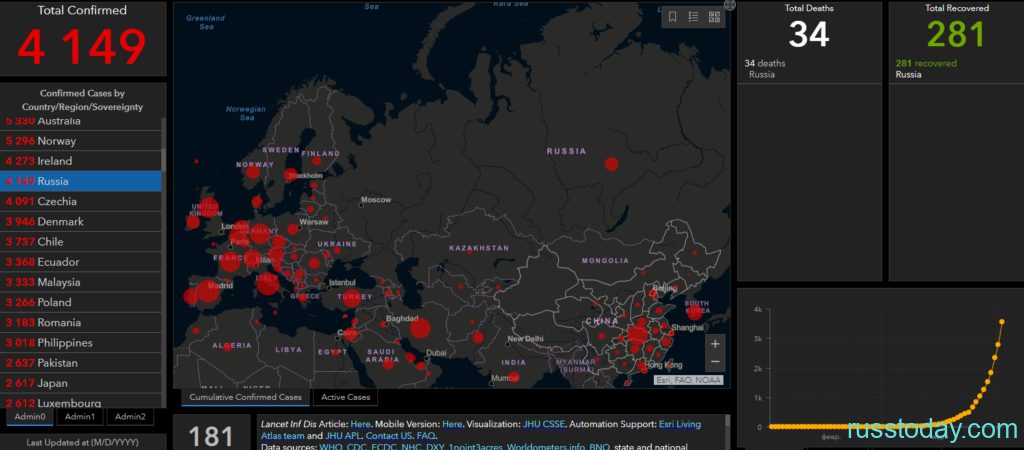The width and height of the screenshot is (1024, 450).
Task: Select Denmark in the country list
Action: (81, 222)
